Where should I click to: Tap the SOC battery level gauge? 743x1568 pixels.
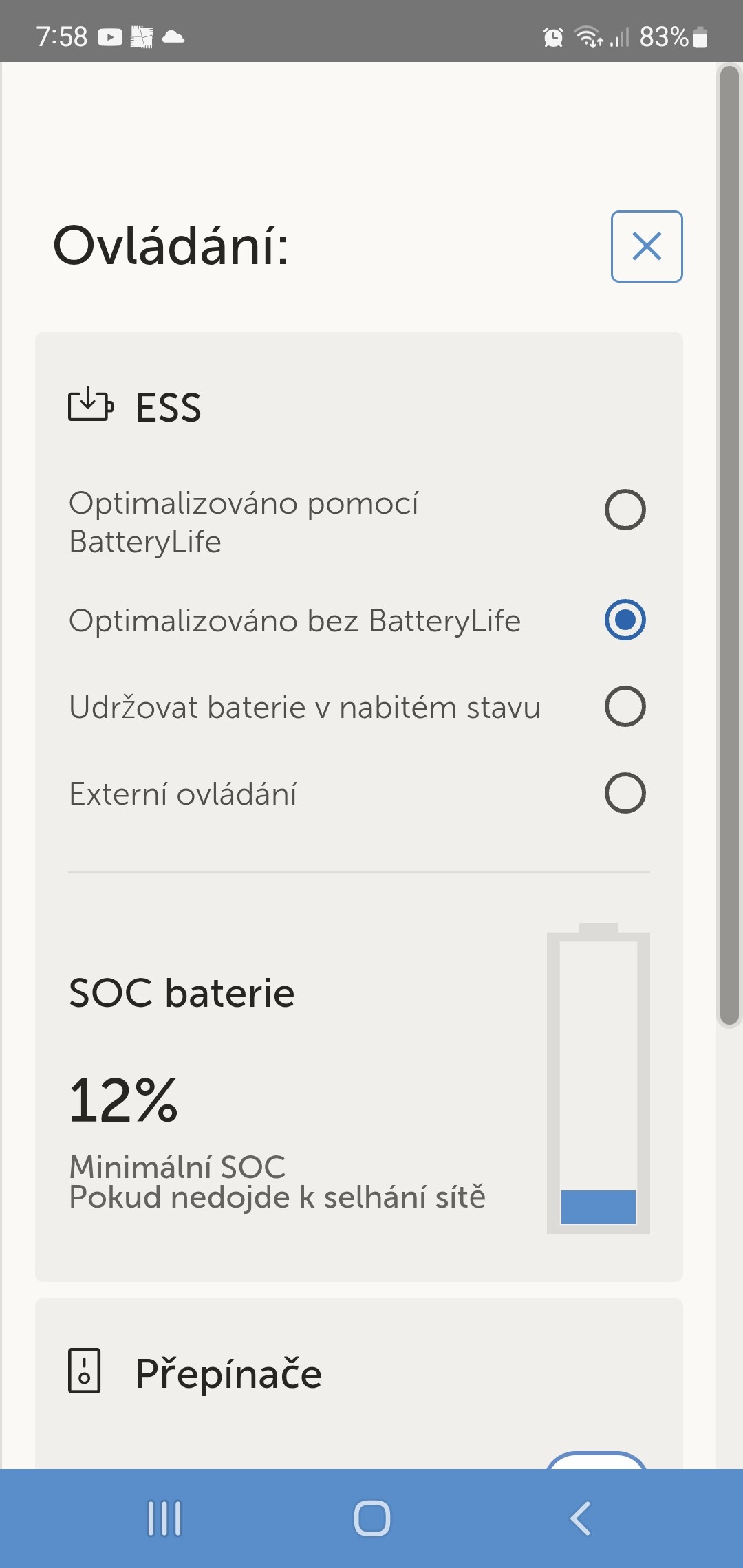click(x=598, y=1080)
